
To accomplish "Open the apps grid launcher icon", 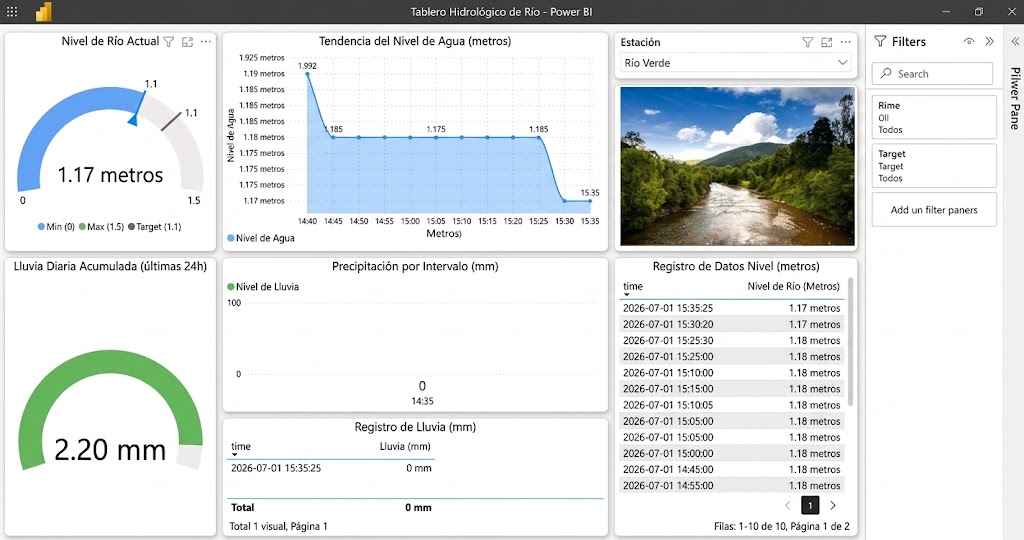I will (12, 11).
